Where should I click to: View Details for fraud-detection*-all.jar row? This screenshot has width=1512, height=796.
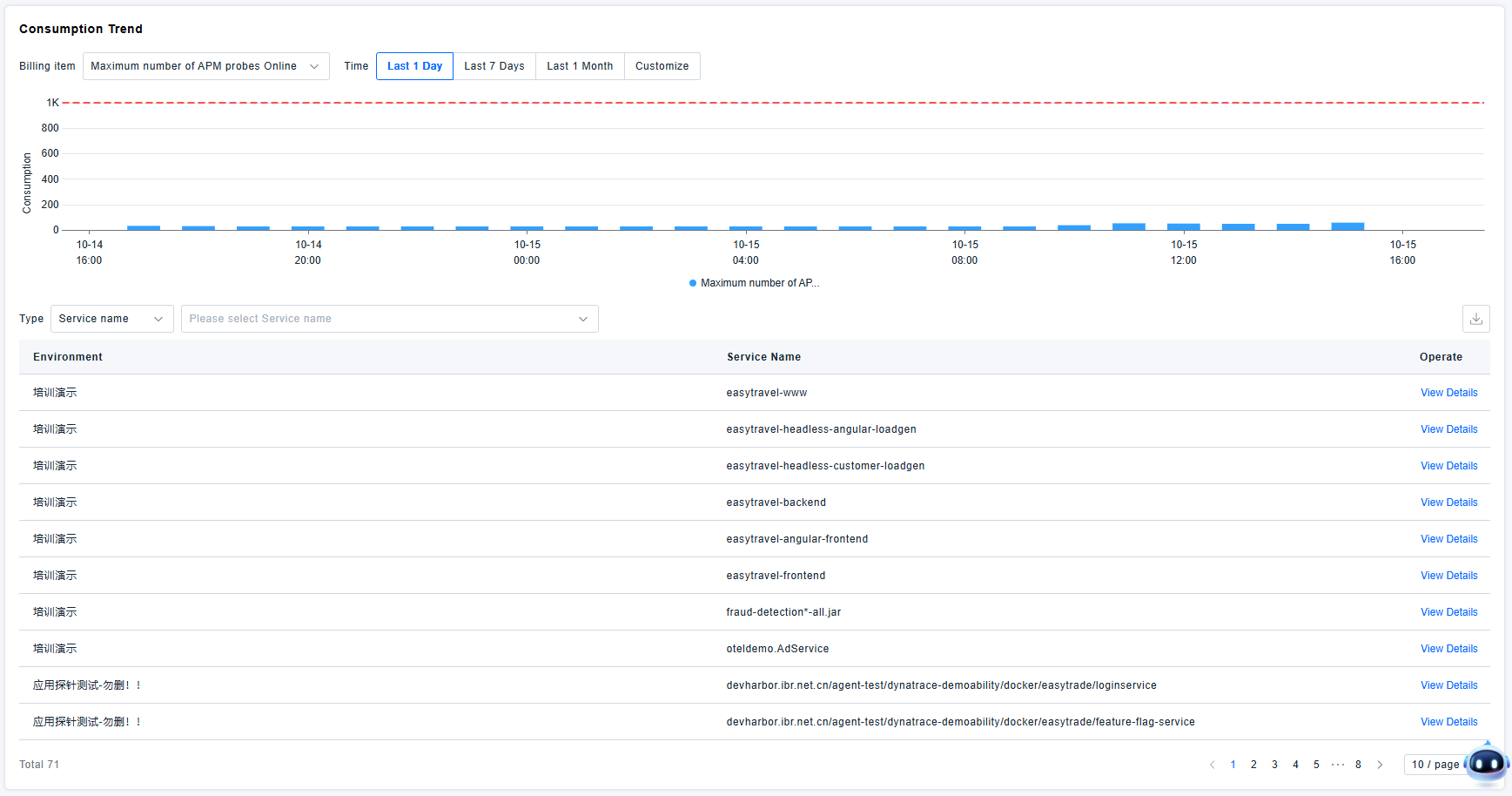1448,612
